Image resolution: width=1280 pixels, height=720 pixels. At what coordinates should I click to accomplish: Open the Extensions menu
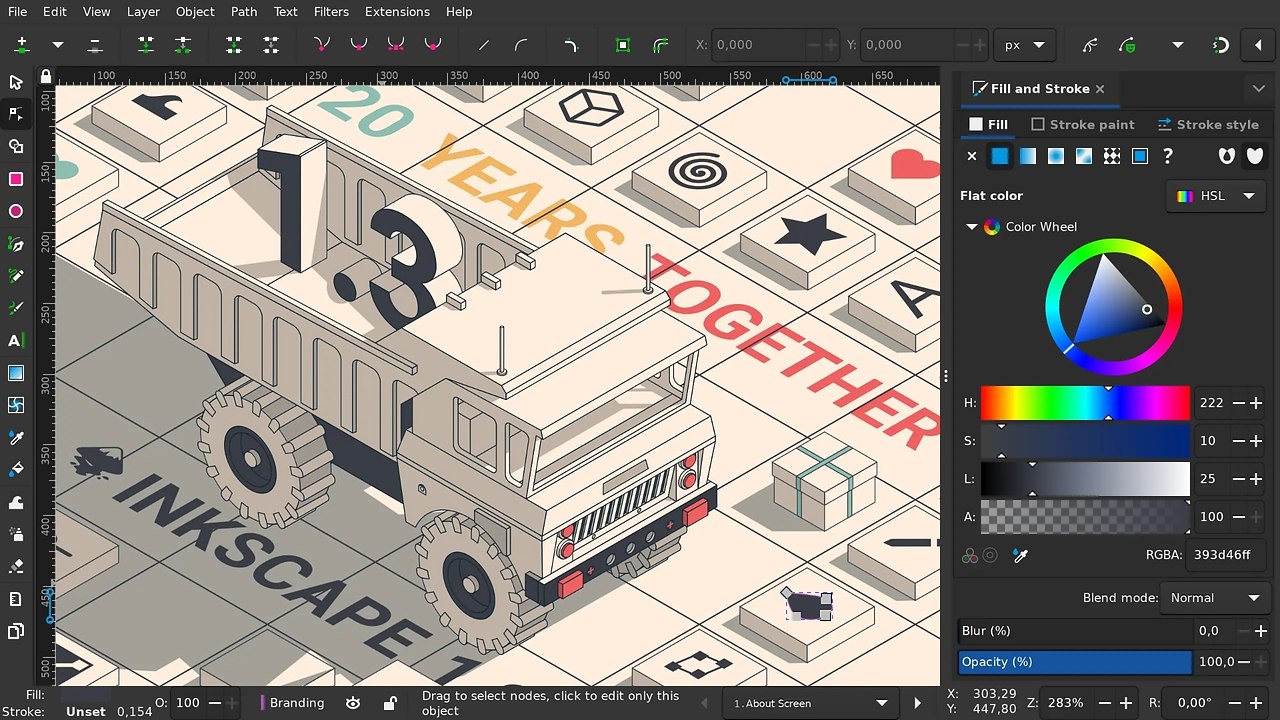pos(397,12)
